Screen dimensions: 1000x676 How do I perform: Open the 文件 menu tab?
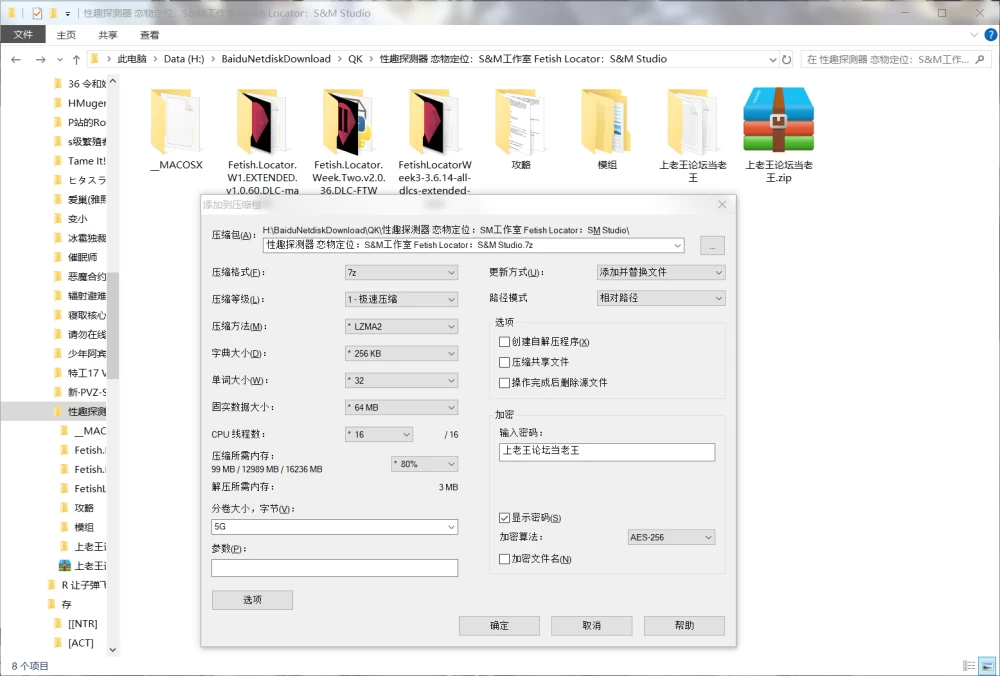tap(23, 34)
